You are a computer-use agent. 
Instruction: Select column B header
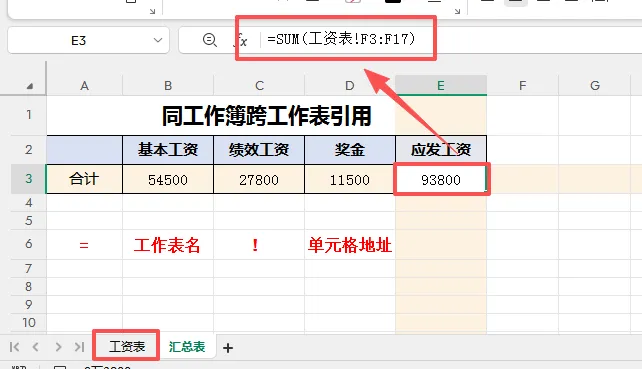(x=168, y=86)
